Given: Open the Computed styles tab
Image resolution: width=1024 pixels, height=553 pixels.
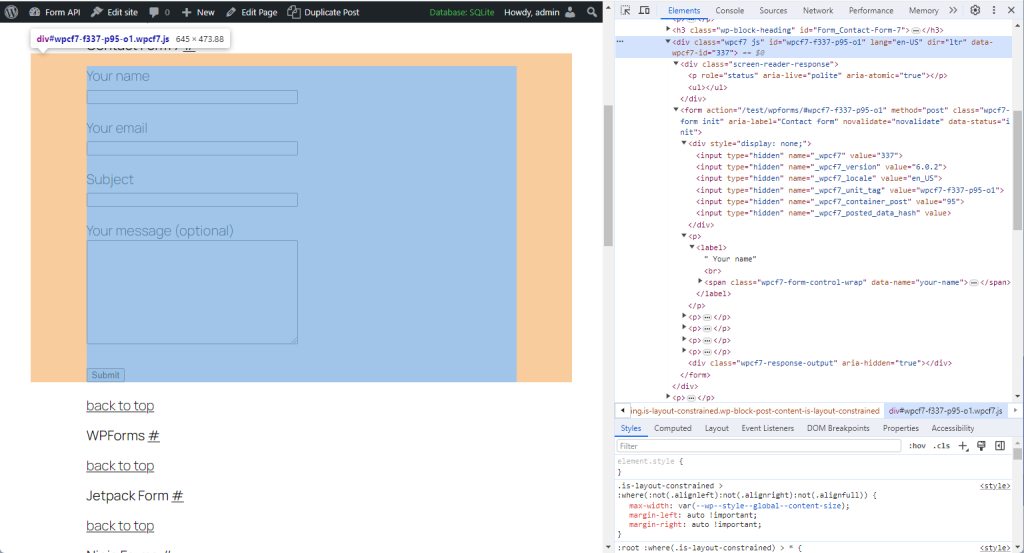Looking at the screenshot, I should [x=672, y=428].
